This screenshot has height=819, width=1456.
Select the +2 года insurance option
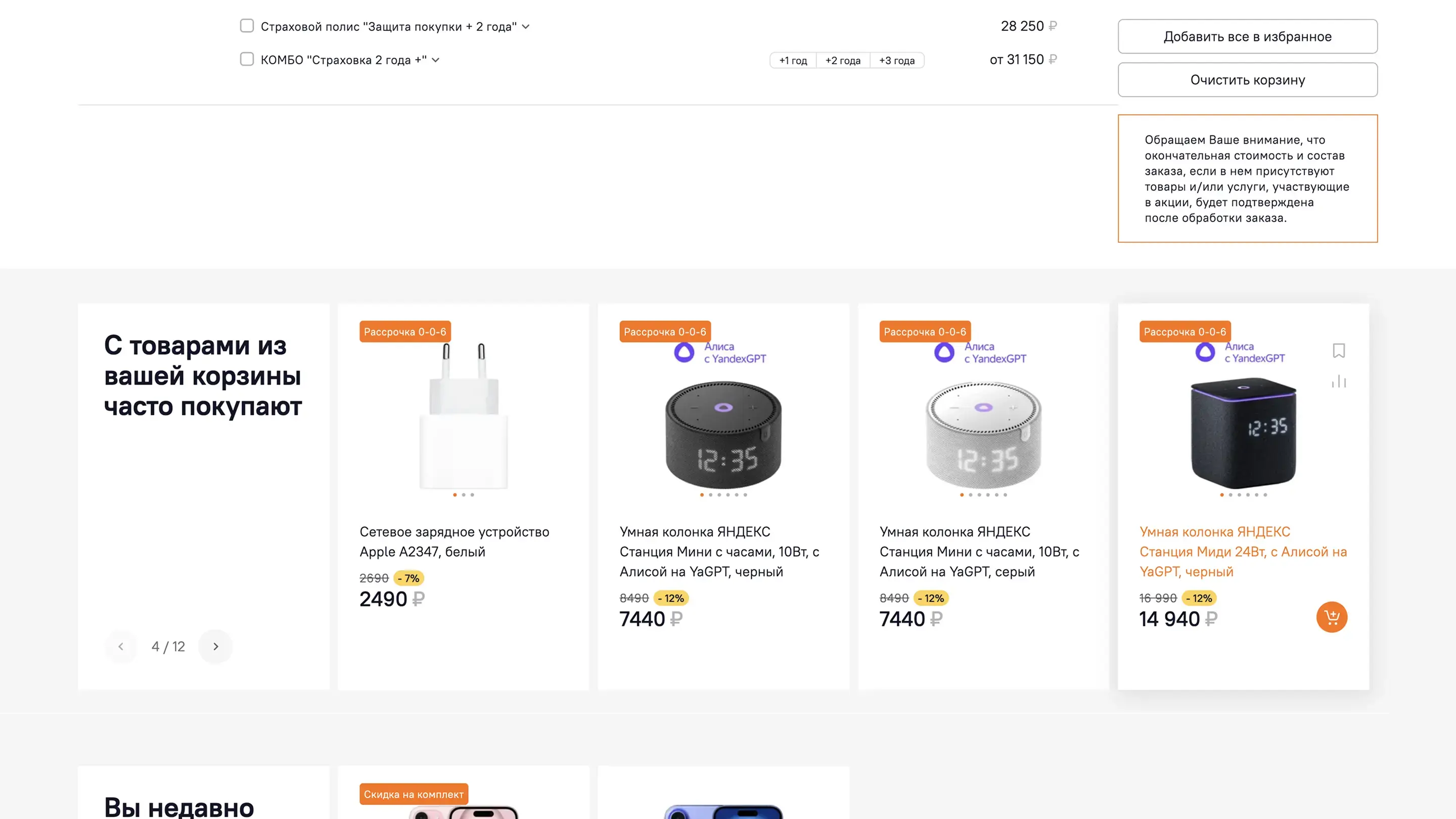842,61
